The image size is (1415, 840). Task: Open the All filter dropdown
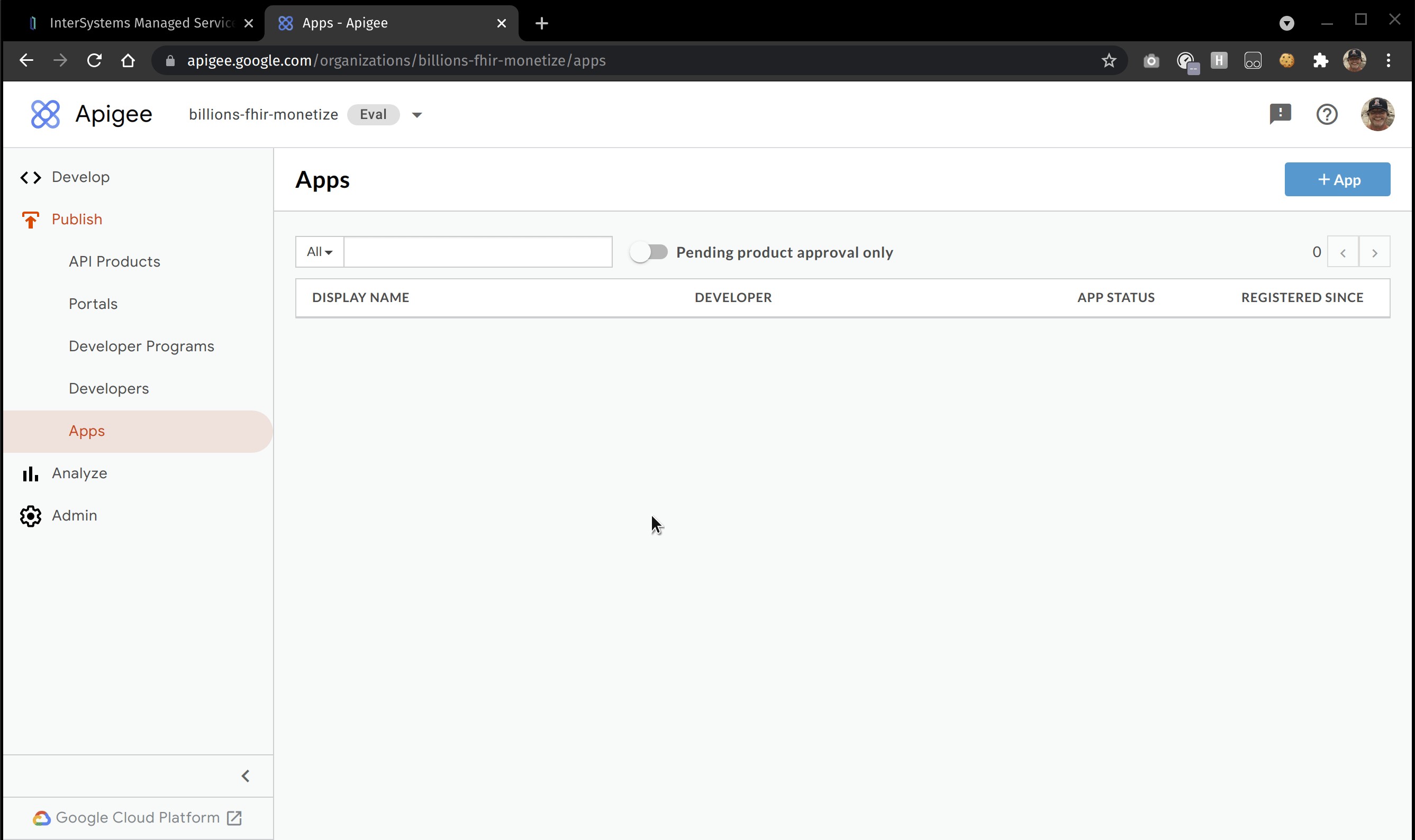(319, 252)
